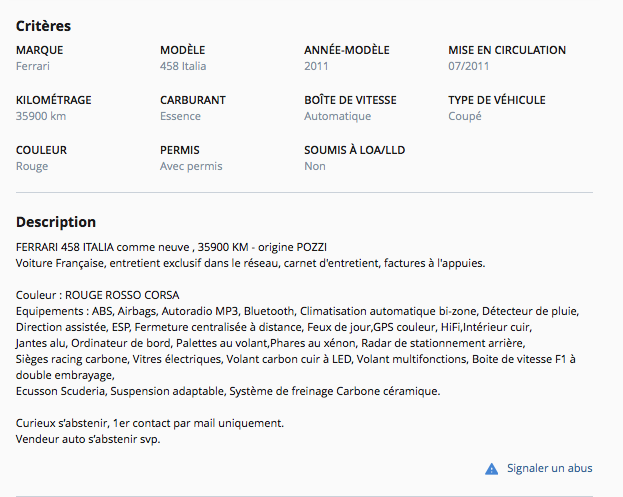Select the "35900 km" kilométrage value
The width and height of the screenshot is (623, 497).
41,116
